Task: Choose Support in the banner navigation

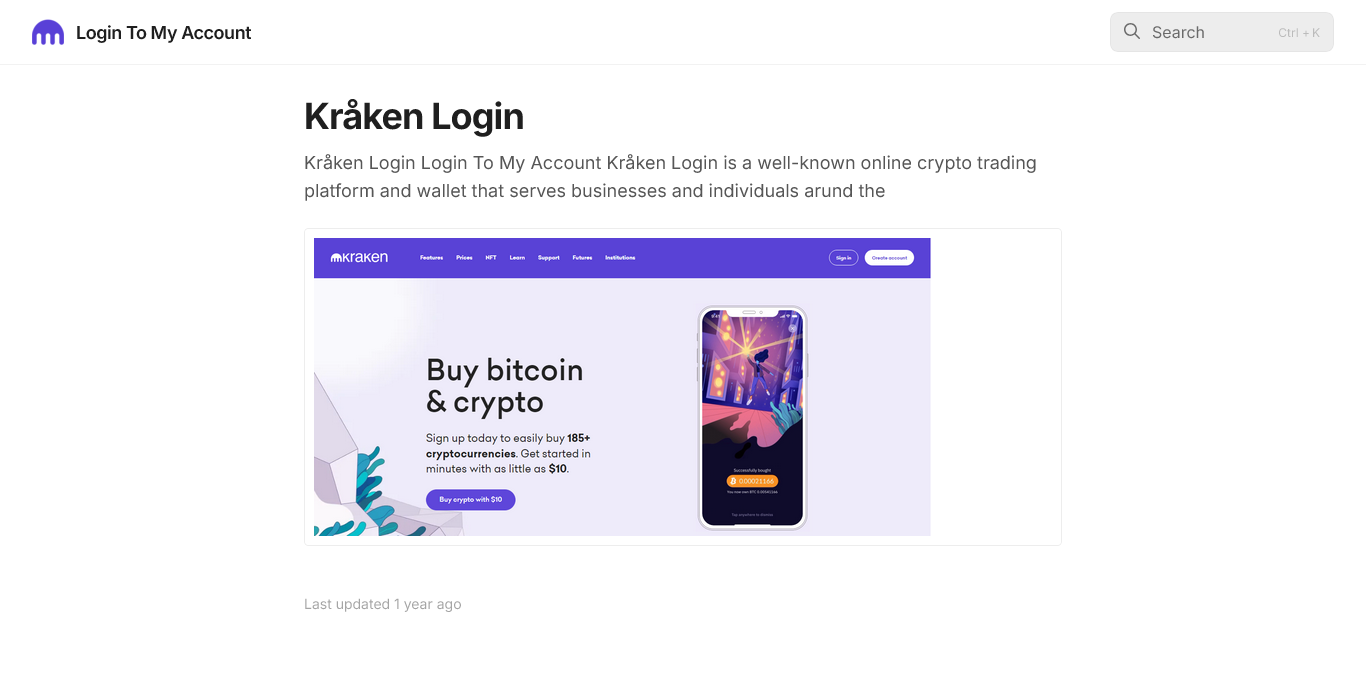Action: 548,258
